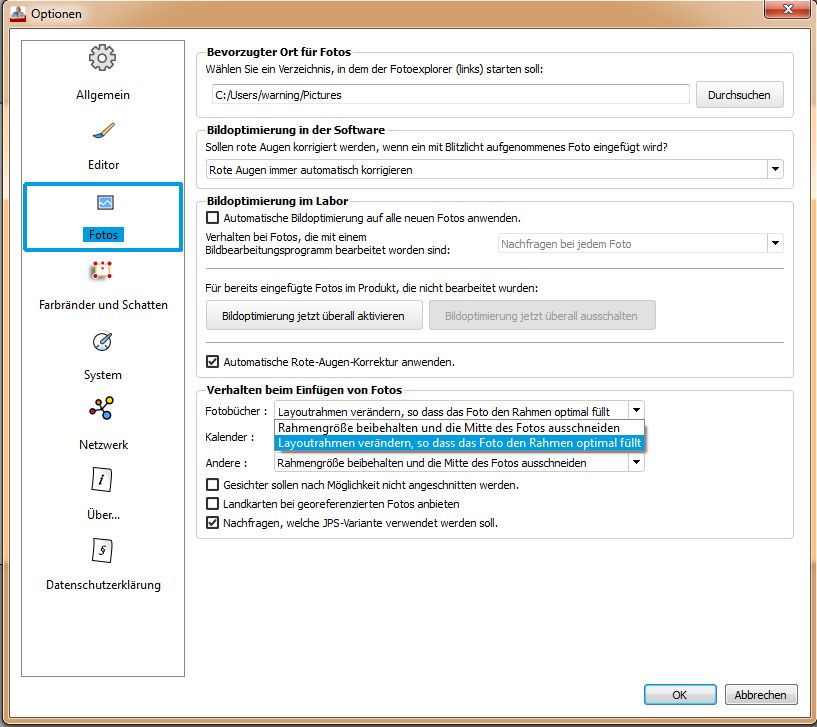Toggle Nachfragen welche JPS-Variante checkbox
Image resolution: width=817 pixels, height=727 pixels.
pyautogui.click(x=213, y=522)
